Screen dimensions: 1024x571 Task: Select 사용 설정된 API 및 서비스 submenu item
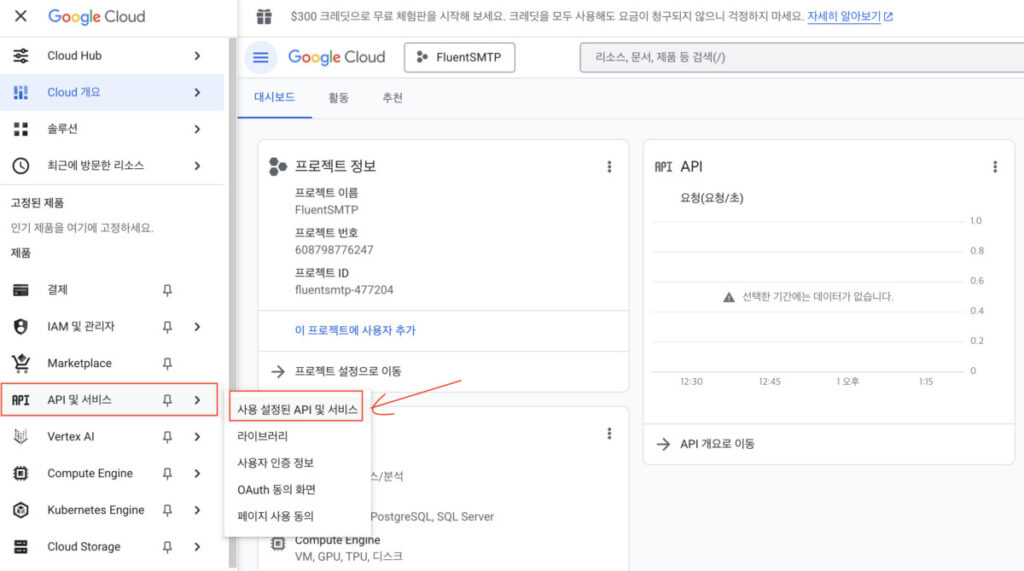point(297,409)
